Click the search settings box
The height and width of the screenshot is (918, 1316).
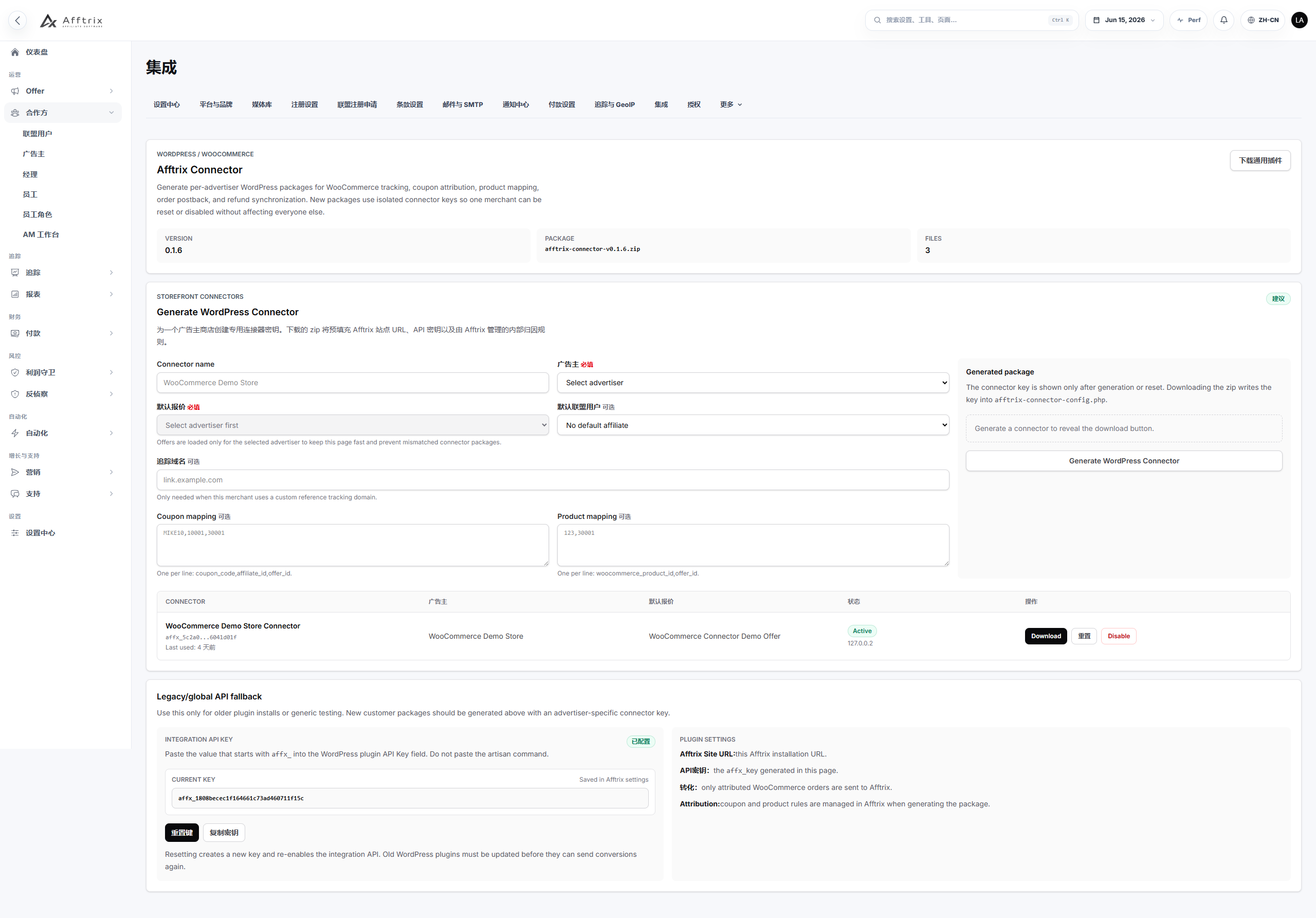972,20
